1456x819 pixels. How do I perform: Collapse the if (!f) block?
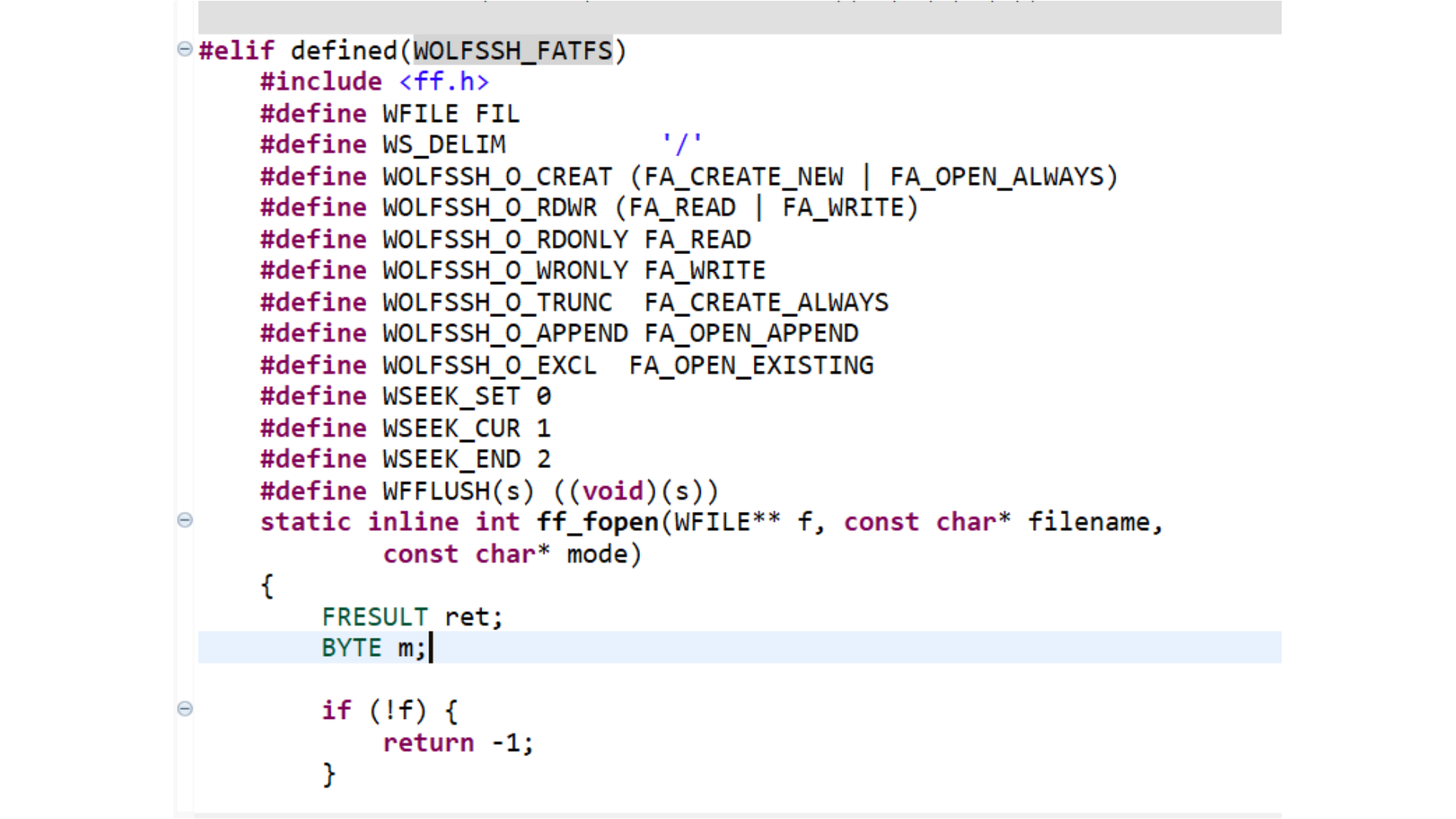(184, 709)
